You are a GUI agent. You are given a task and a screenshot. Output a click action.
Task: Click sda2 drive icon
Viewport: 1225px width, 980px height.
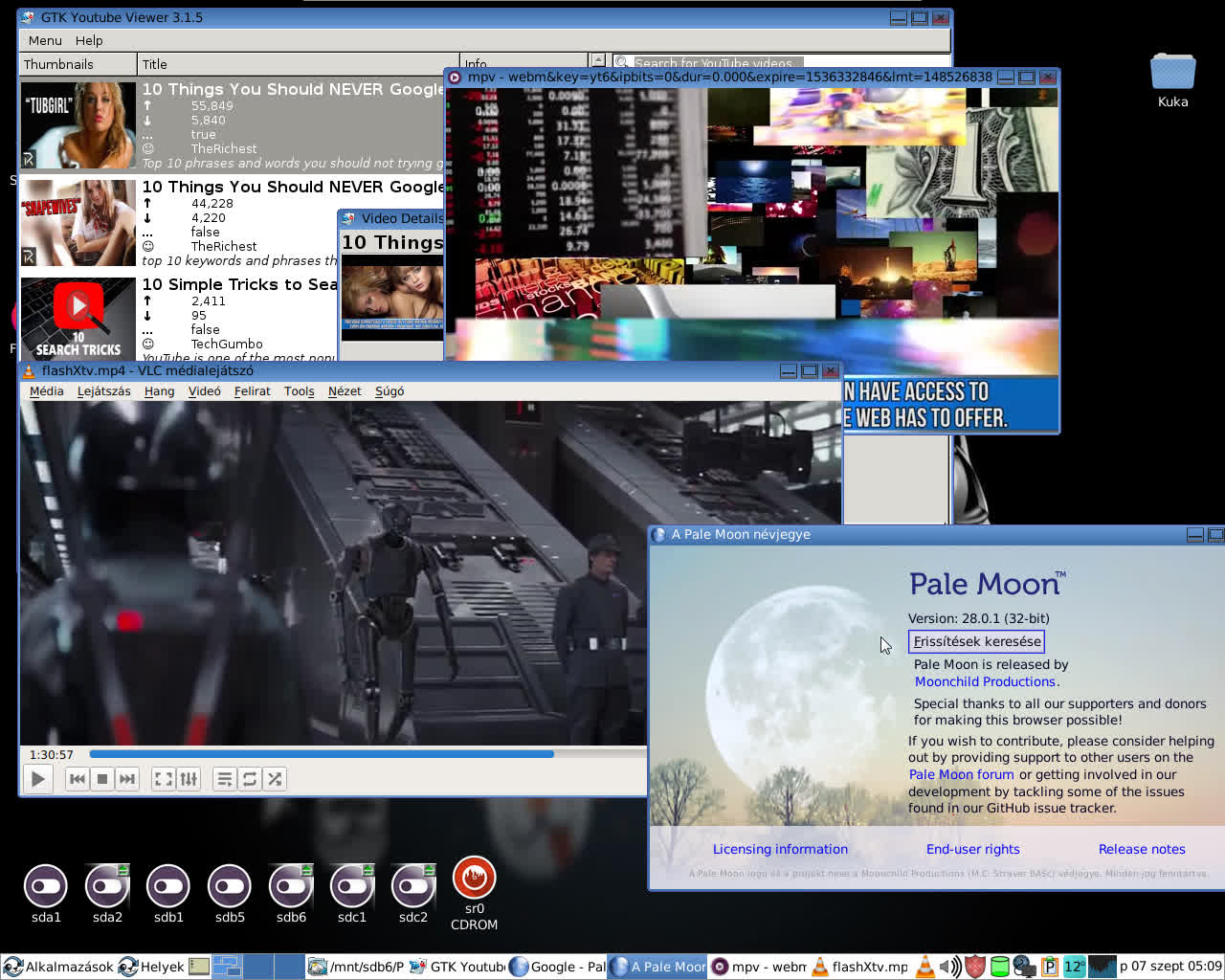pyautogui.click(x=107, y=894)
